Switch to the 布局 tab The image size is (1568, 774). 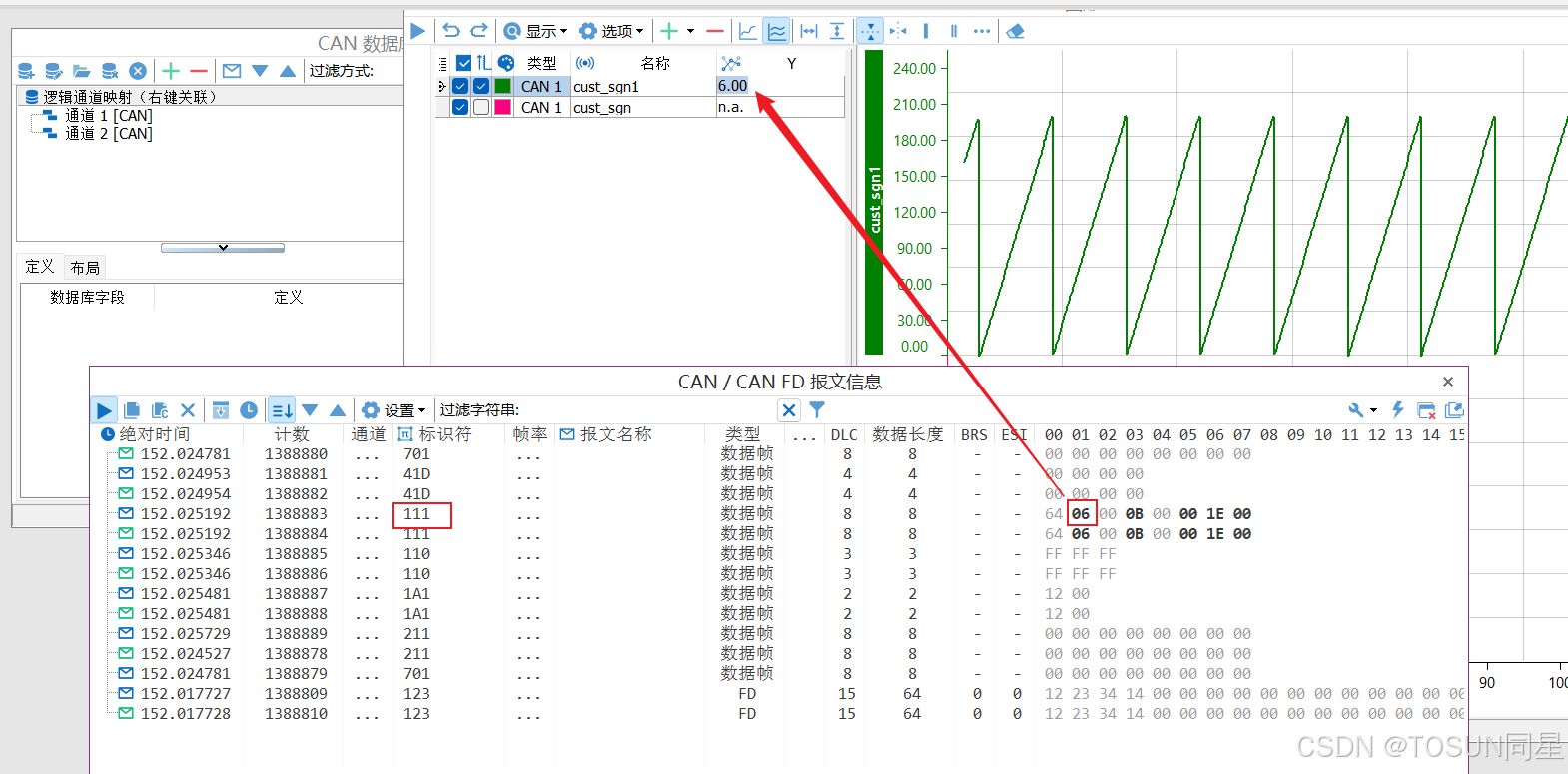coord(85,268)
